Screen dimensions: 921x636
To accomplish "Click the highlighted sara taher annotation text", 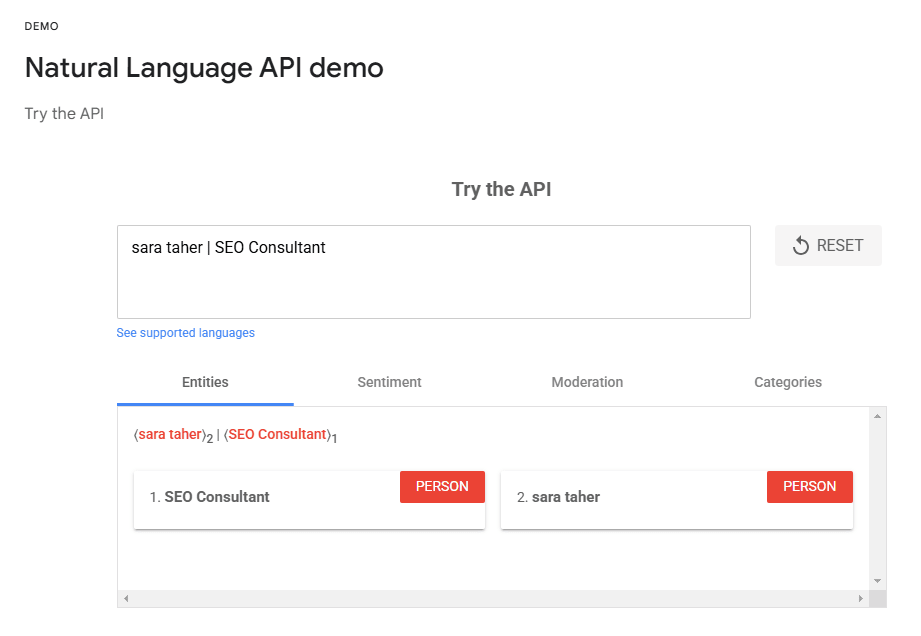I will (170, 434).
